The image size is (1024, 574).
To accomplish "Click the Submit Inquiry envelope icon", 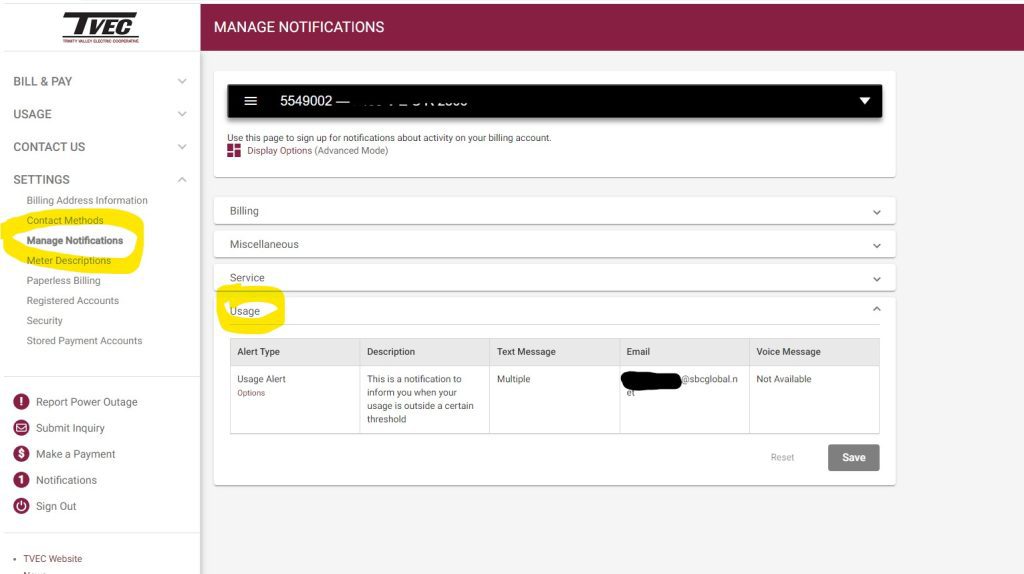I will 21,428.
